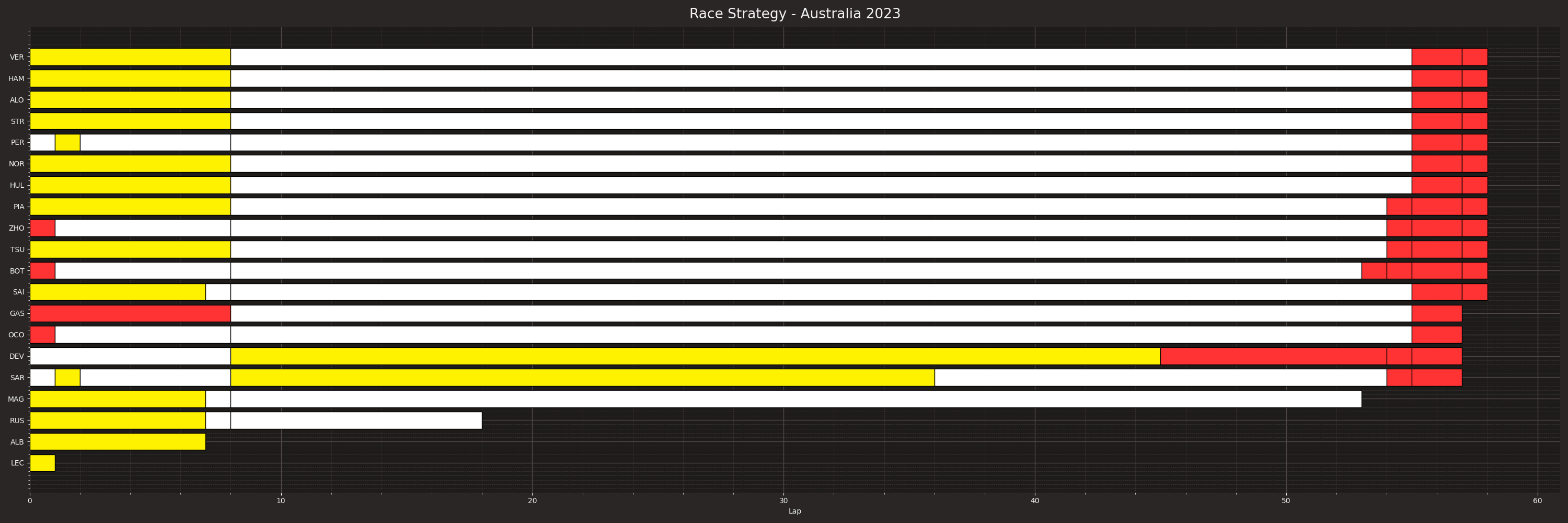Click the RUS driver label

18,420
